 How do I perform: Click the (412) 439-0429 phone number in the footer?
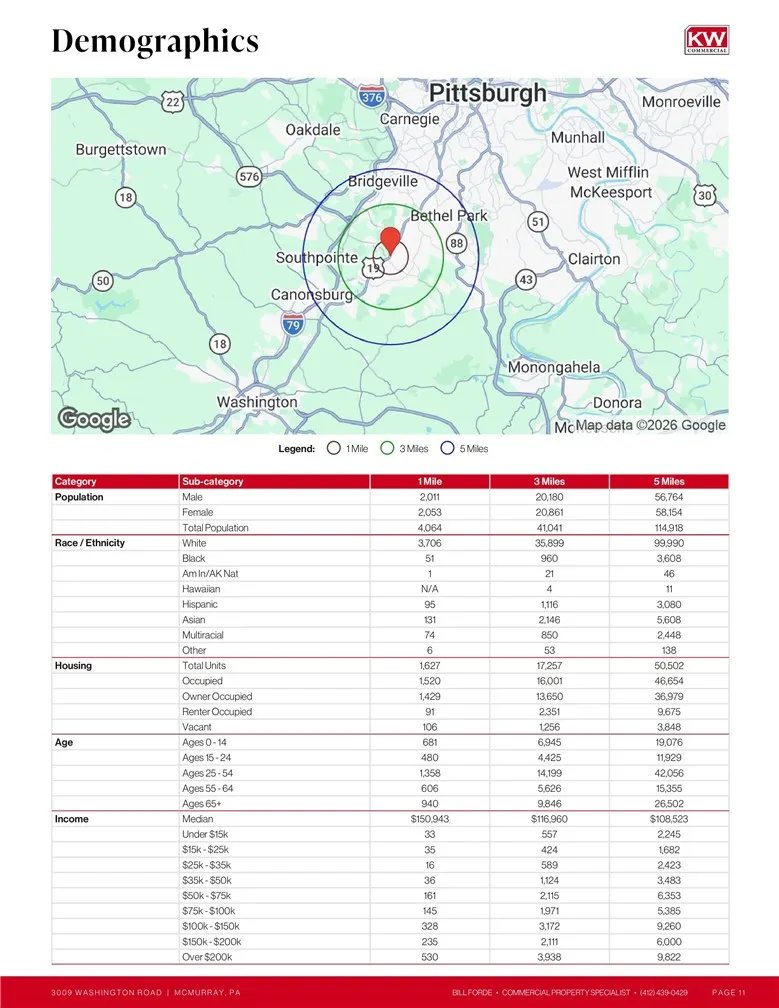[x=663, y=992]
